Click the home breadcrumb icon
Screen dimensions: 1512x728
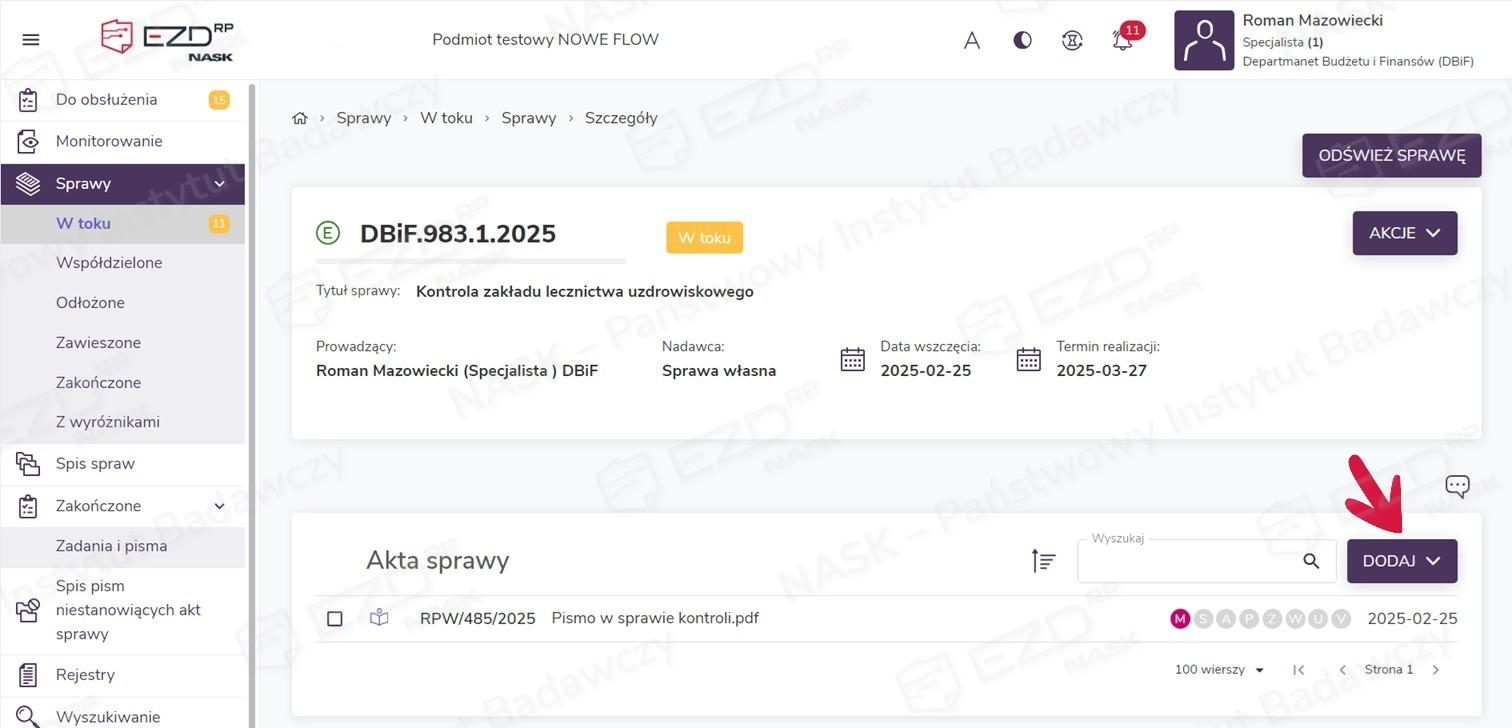(x=299, y=118)
